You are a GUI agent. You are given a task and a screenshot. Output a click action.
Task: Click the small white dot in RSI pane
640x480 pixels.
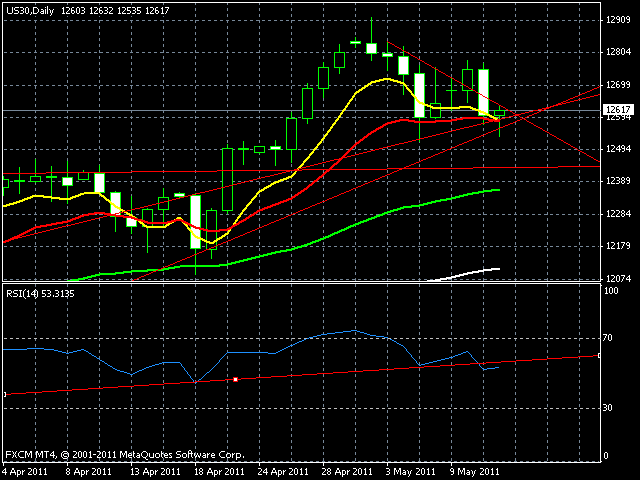(x=235, y=379)
